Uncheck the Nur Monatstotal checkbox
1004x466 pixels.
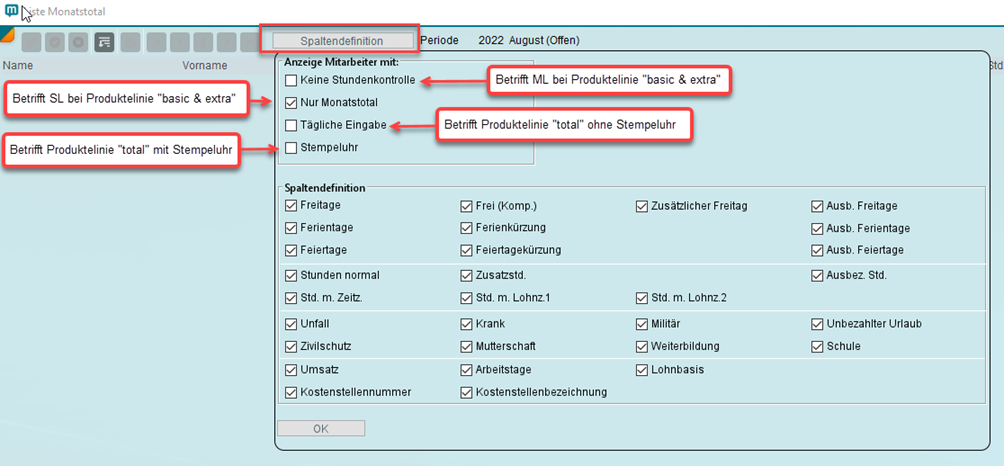[x=291, y=102]
